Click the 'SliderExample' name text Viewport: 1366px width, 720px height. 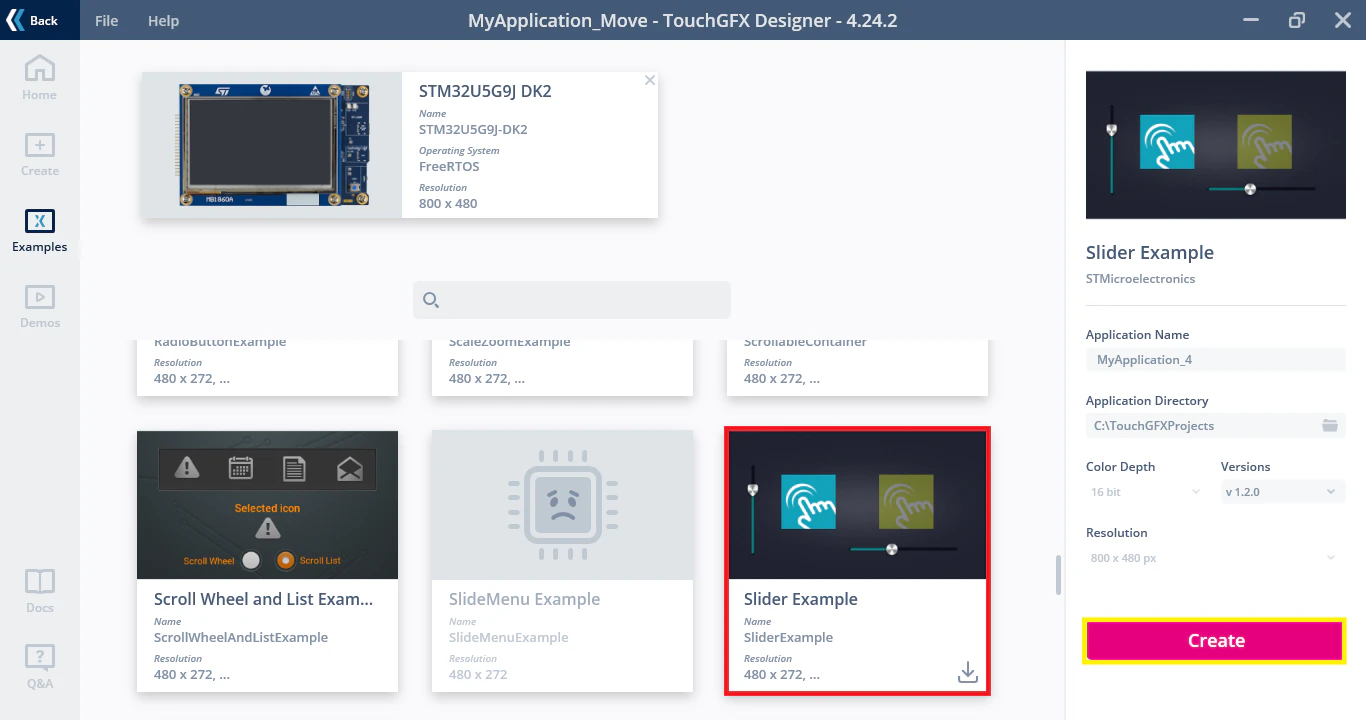[x=788, y=638]
